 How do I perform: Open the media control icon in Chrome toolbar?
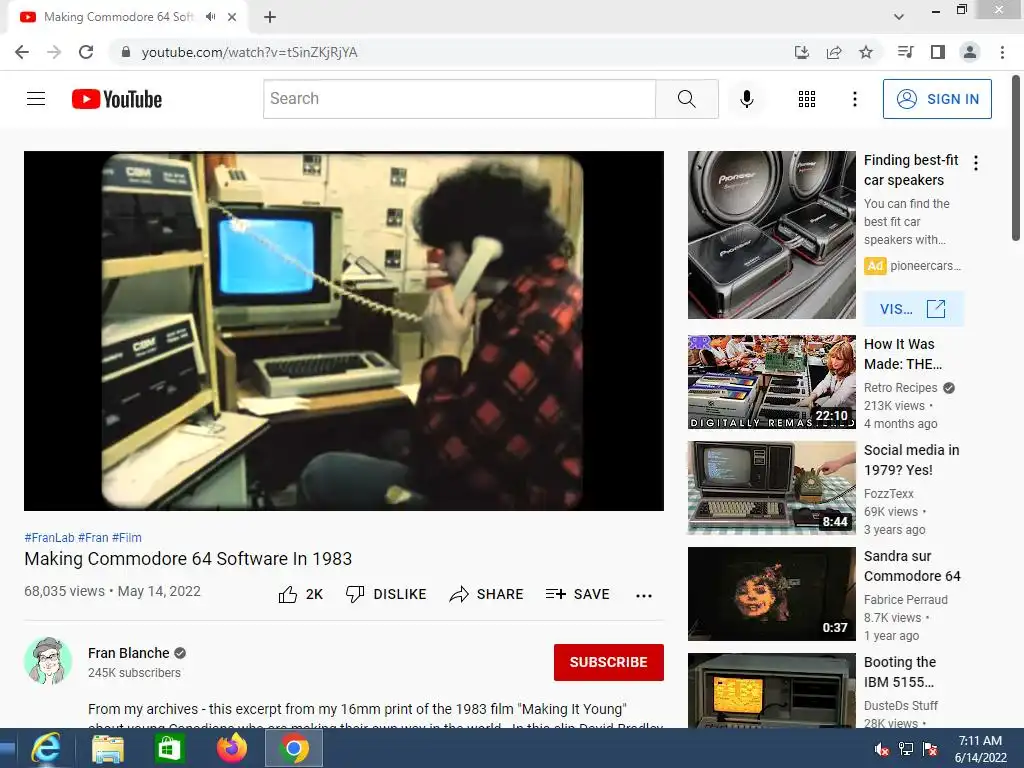(905, 52)
